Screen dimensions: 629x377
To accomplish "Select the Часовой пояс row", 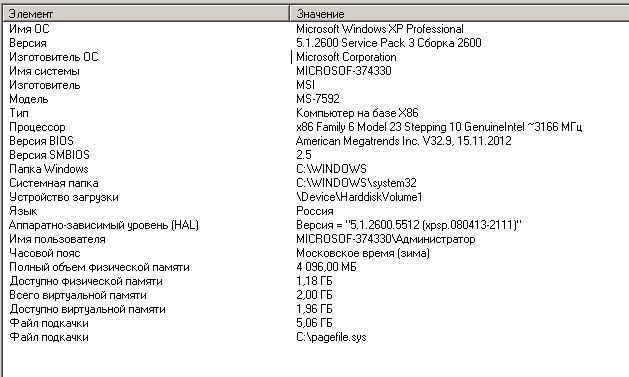I will click(x=316, y=253).
